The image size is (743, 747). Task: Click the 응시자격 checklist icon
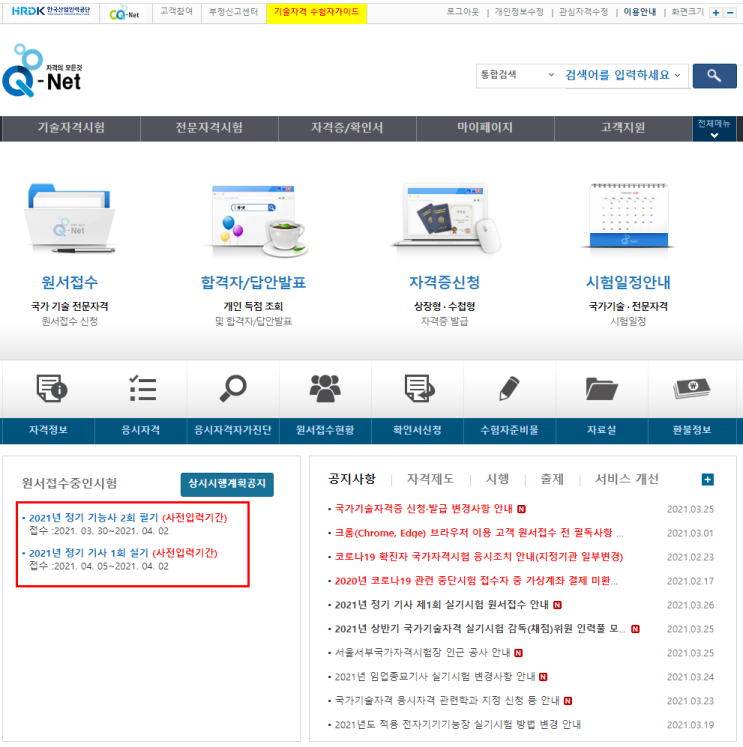tap(142, 388)
